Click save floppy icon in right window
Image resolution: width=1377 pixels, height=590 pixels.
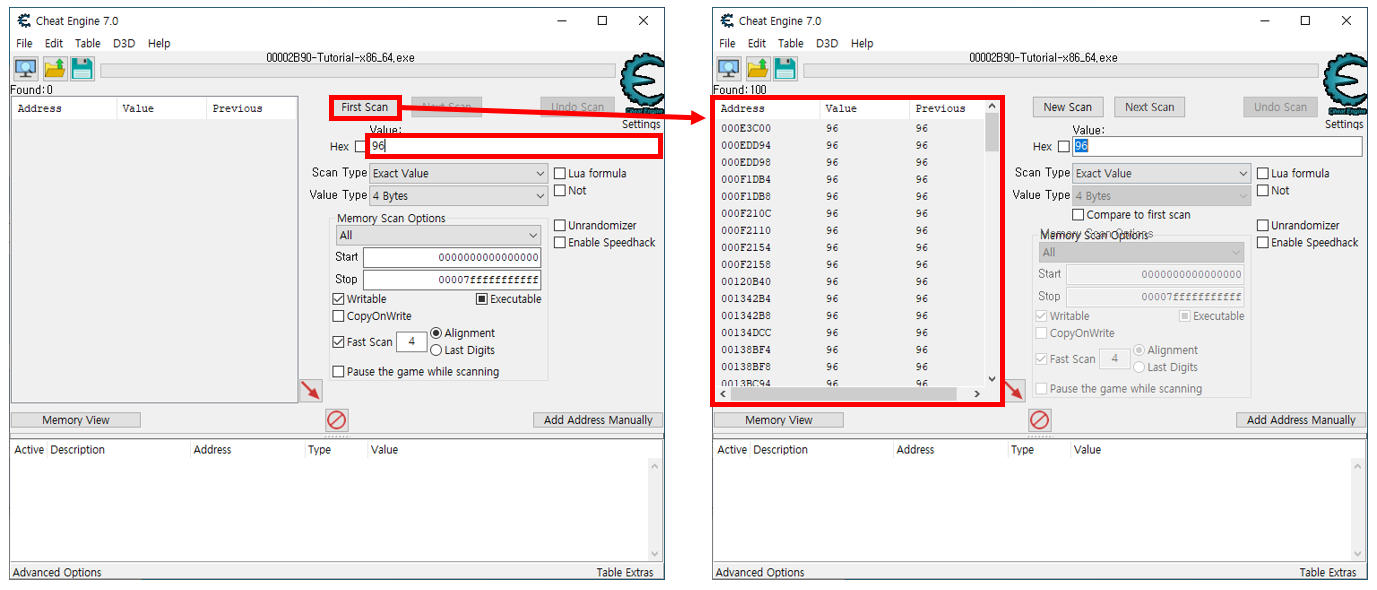pyautogui.click(x=785, y=69)
